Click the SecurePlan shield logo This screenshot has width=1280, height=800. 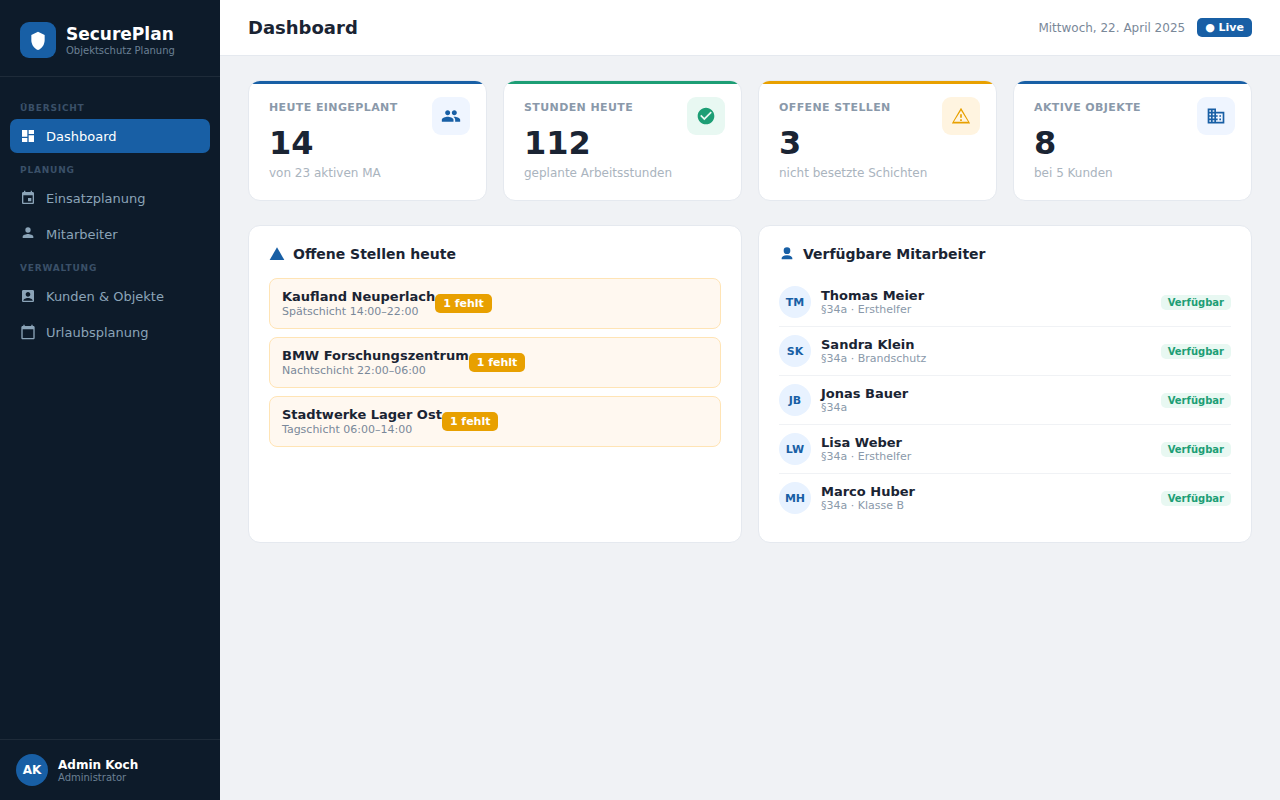pyautogui.click(x=37, y=37)
